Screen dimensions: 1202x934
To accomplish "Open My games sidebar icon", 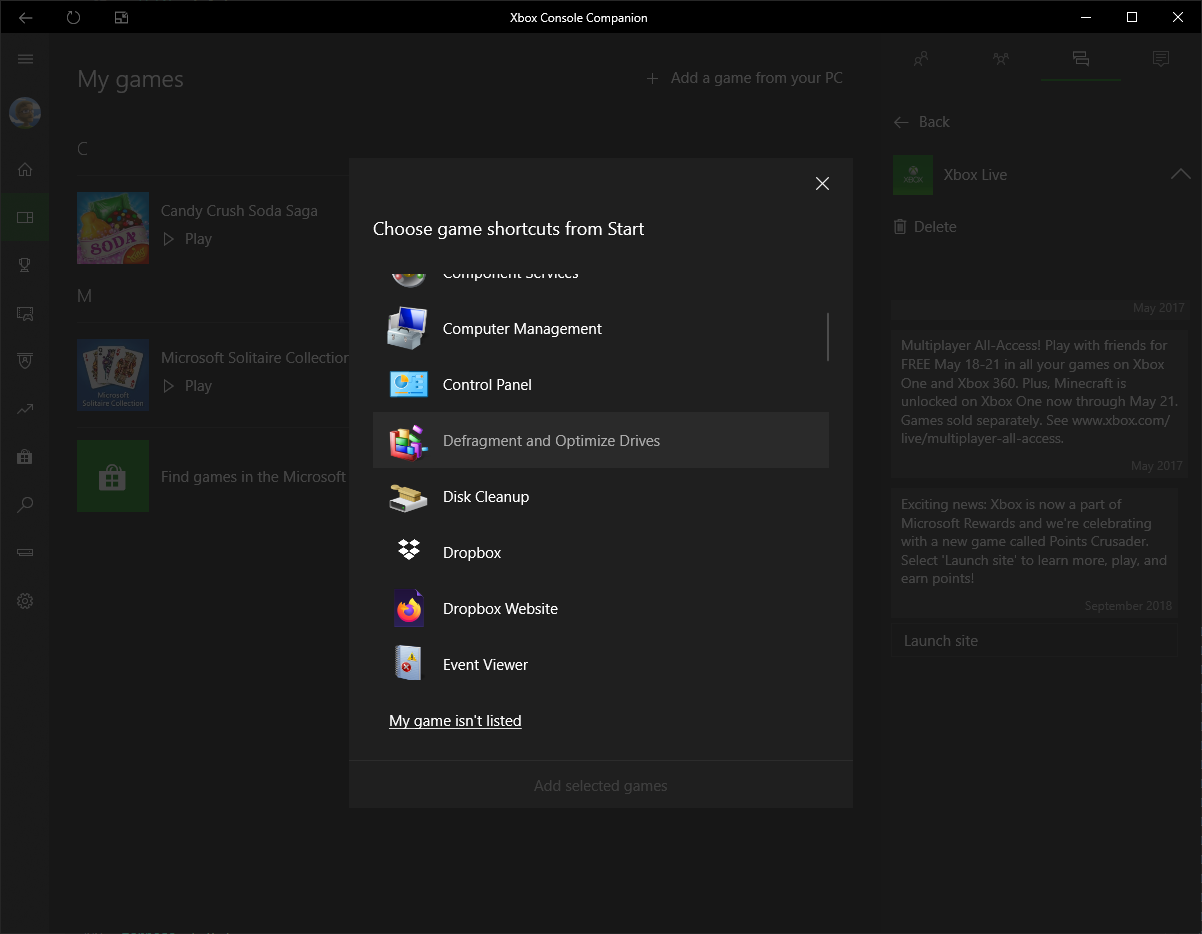I will (x=26, y=217).
